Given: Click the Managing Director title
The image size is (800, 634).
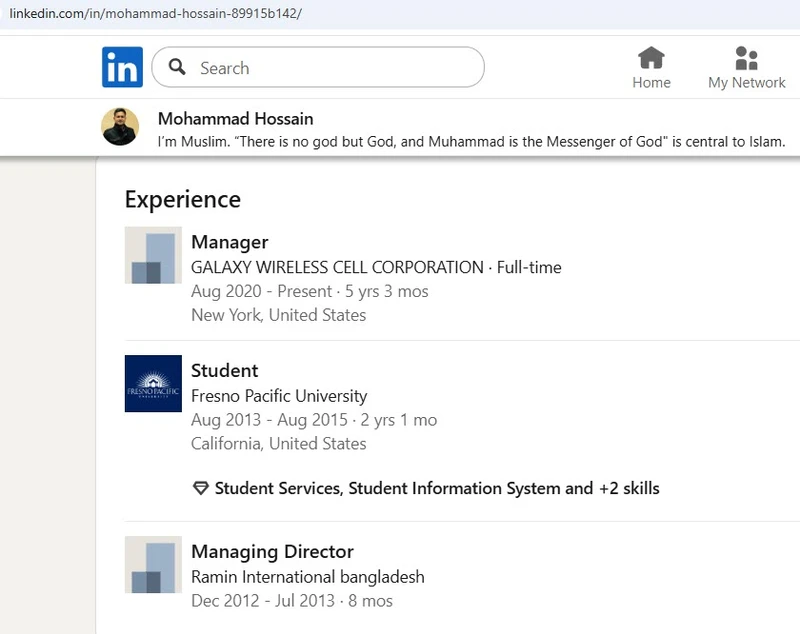Looking at the screenshot, I should pyautogui.click(x=272, y=551).
